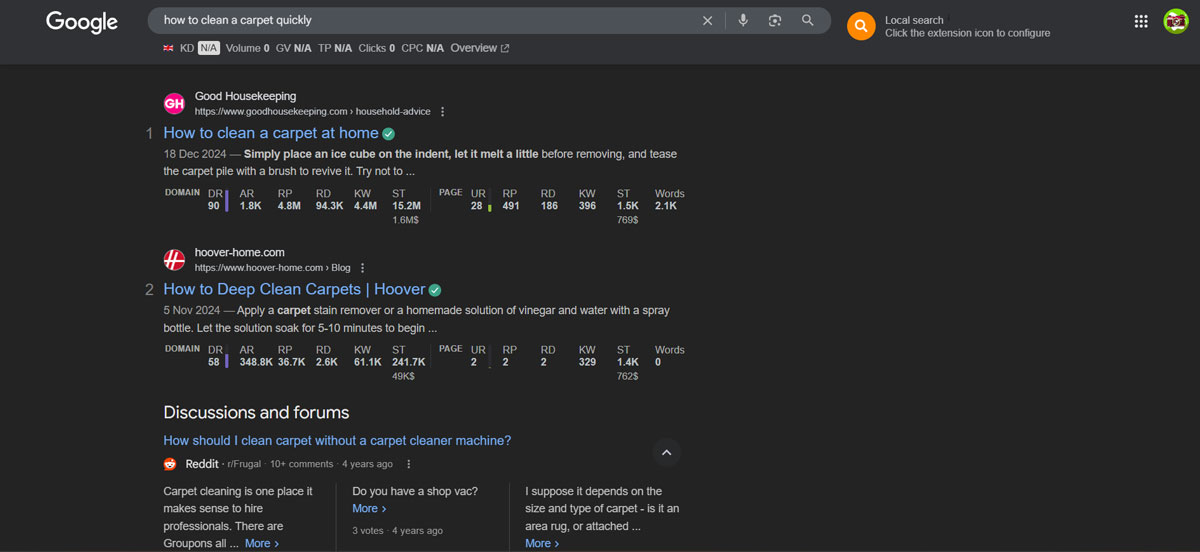This screenshot has height=552, width=1200.
Task: Click 'Volume 0' in the SEO bar
Action: tap(248, 48)
